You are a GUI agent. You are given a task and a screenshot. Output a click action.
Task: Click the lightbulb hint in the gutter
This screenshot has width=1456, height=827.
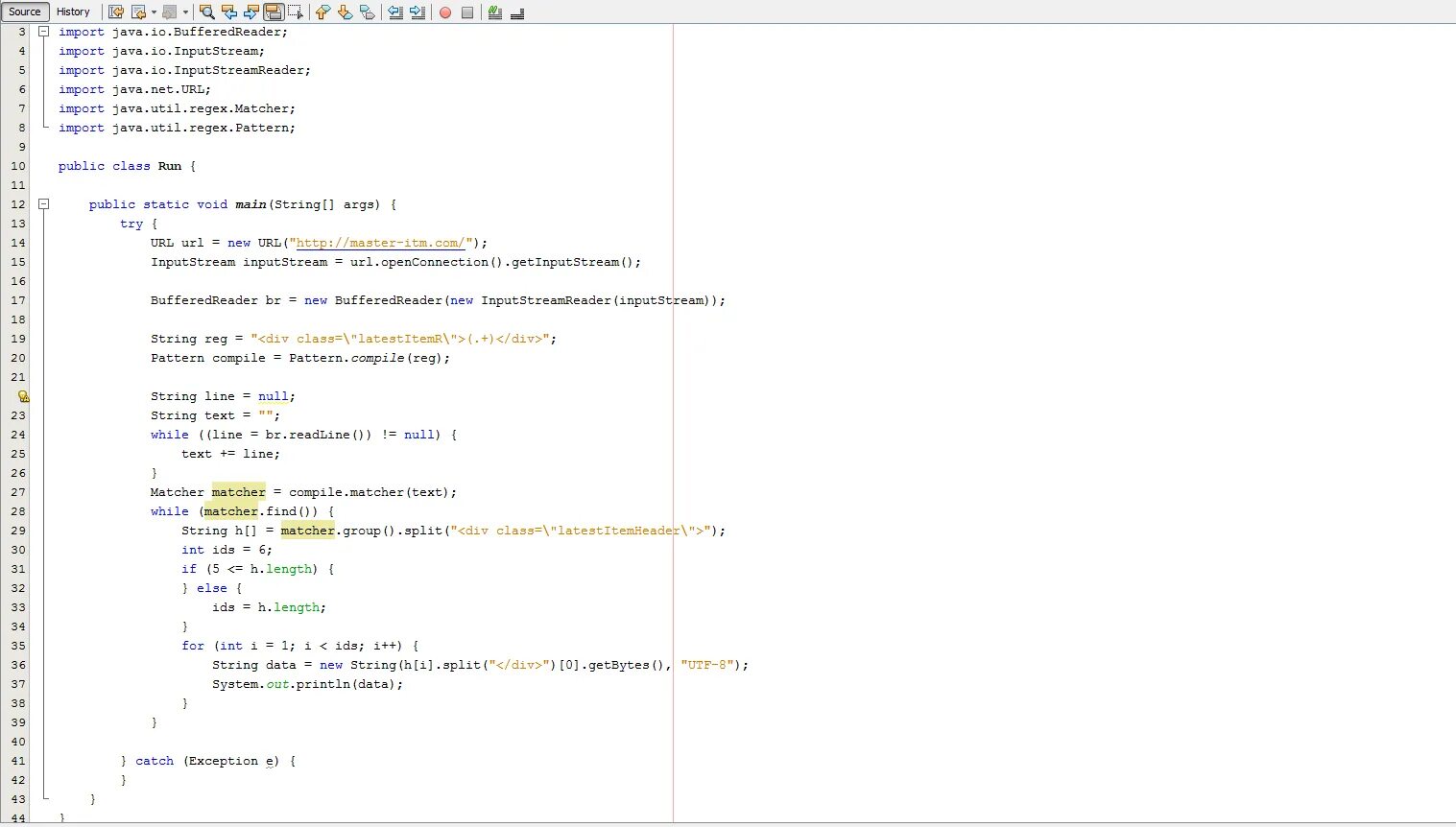[x=23, y=396]
